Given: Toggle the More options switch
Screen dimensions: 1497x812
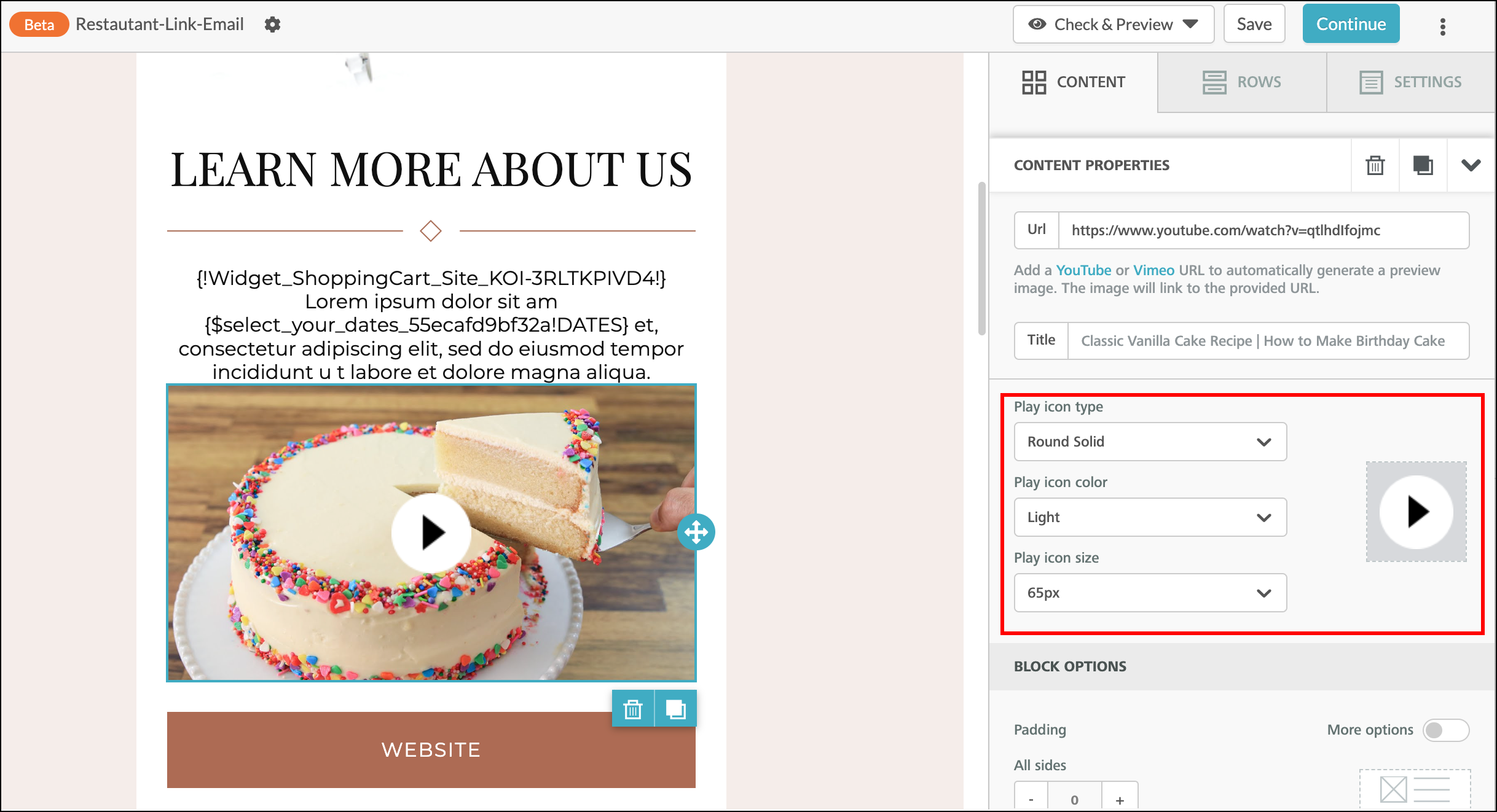Looking at the screenshot, I should pos(1445,730).
